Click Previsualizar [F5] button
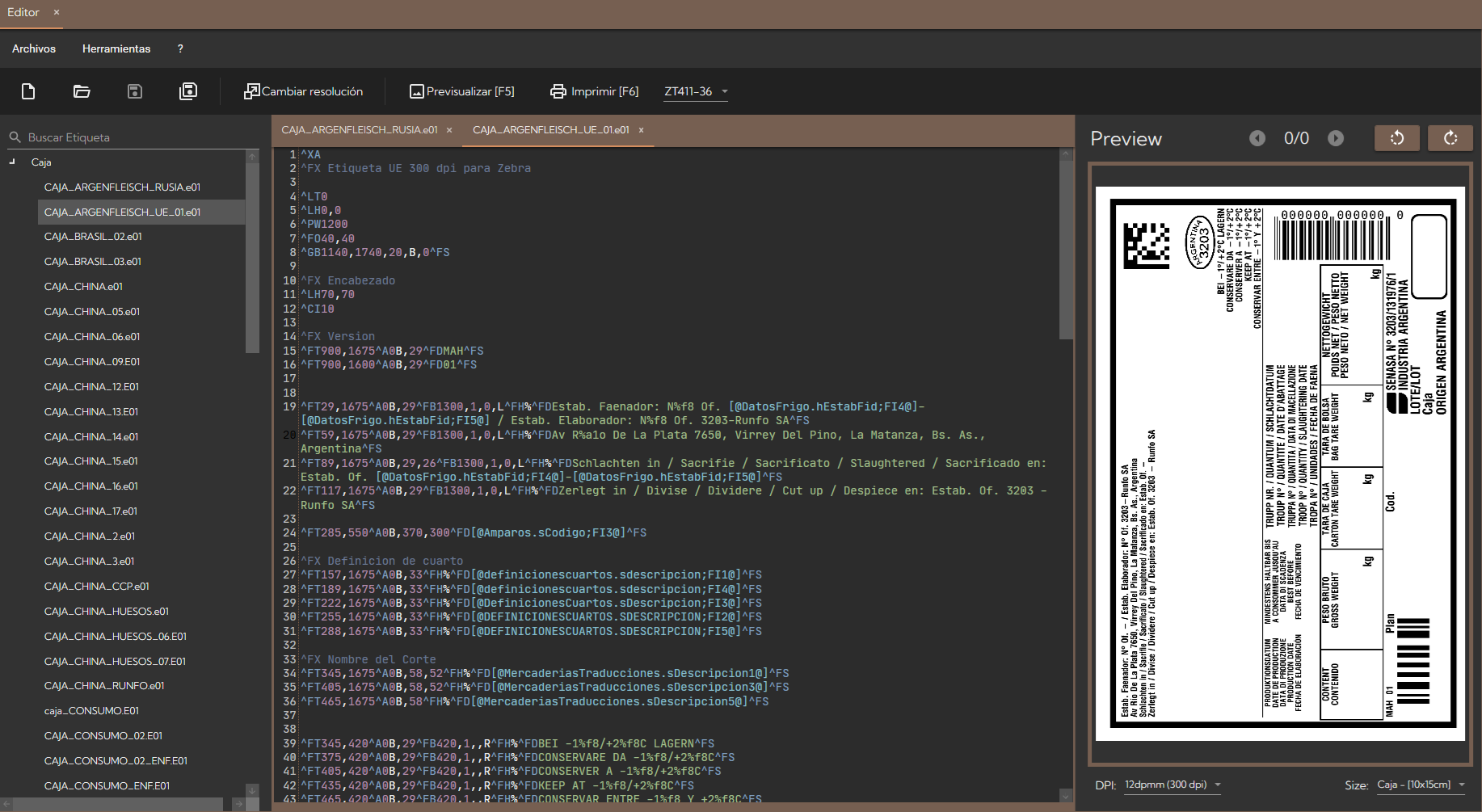 (462, 91)
